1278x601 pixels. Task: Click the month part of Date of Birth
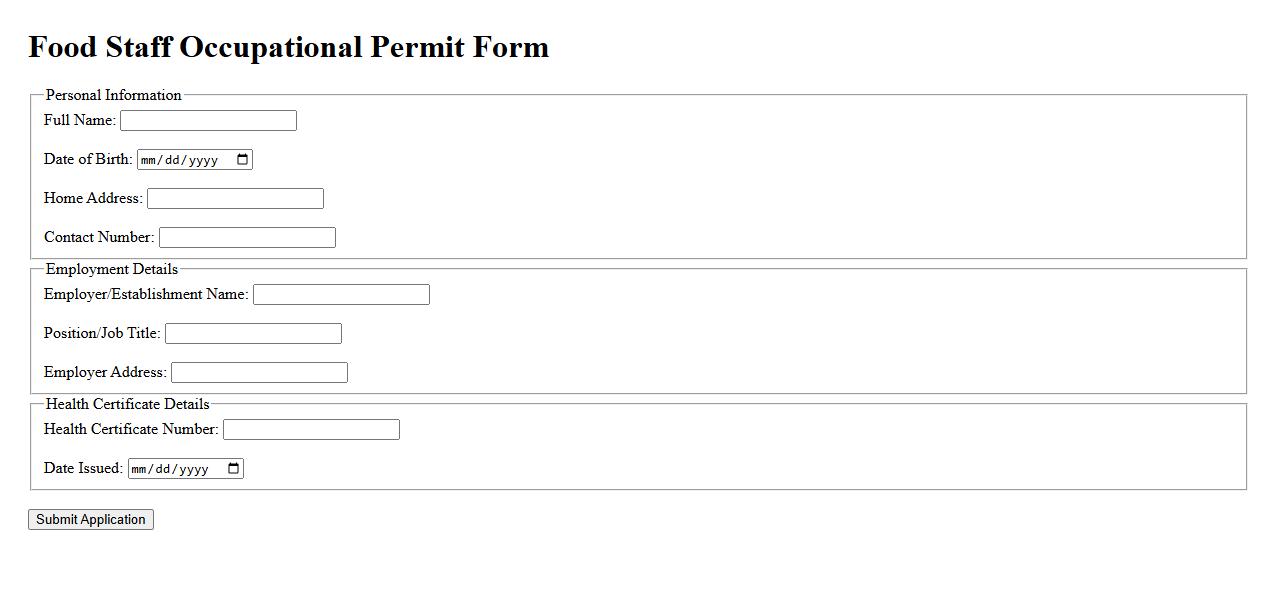pos(150,160)
